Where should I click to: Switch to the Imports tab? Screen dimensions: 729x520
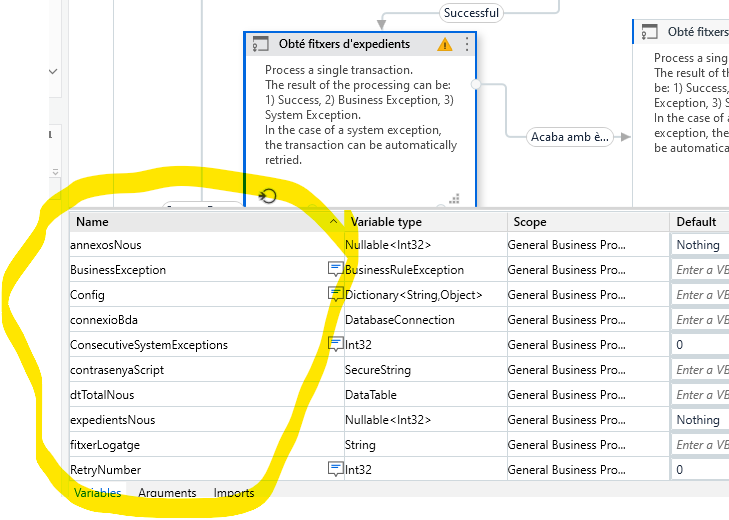pos(234,493)
